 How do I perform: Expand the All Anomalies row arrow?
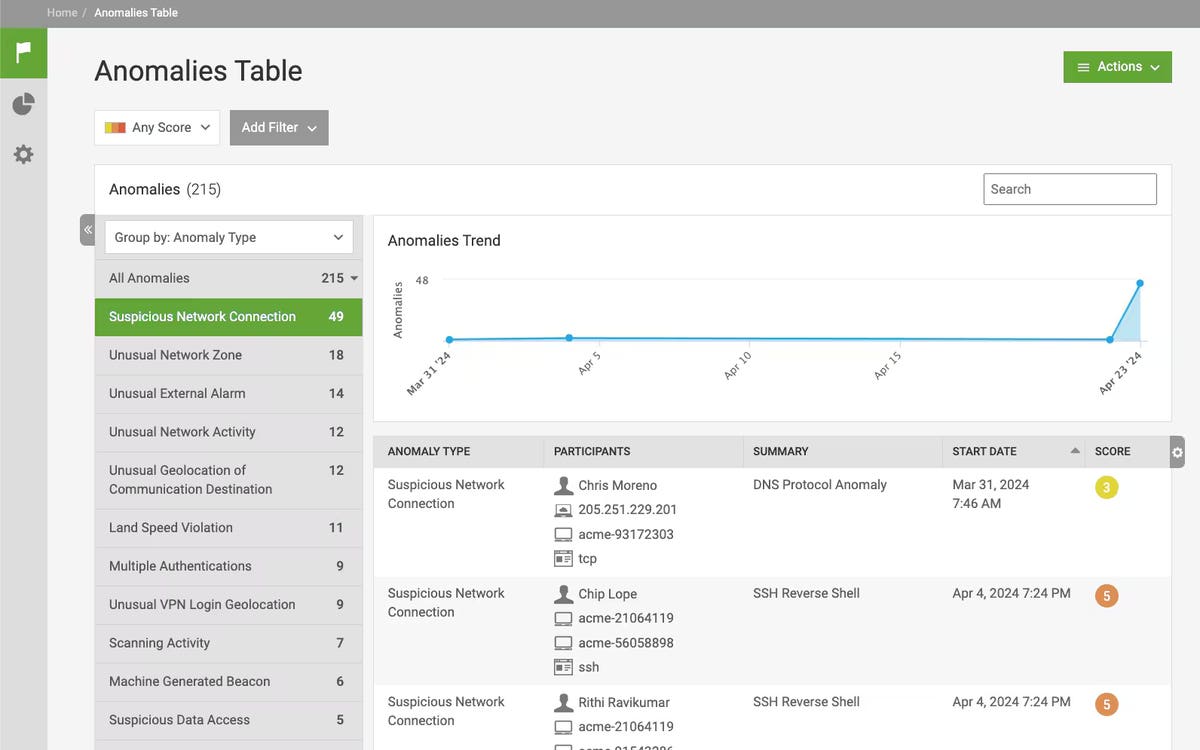[354, 279]
